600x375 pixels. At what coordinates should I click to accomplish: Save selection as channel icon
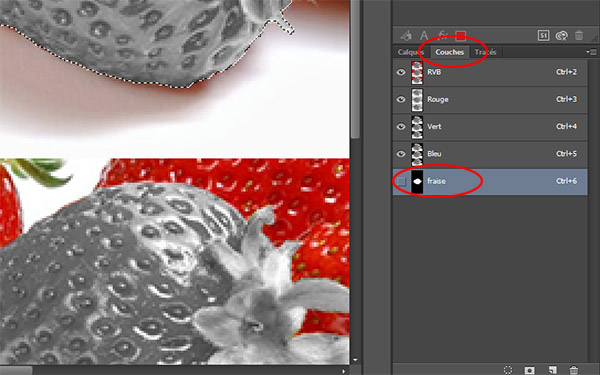coord(530,370)
